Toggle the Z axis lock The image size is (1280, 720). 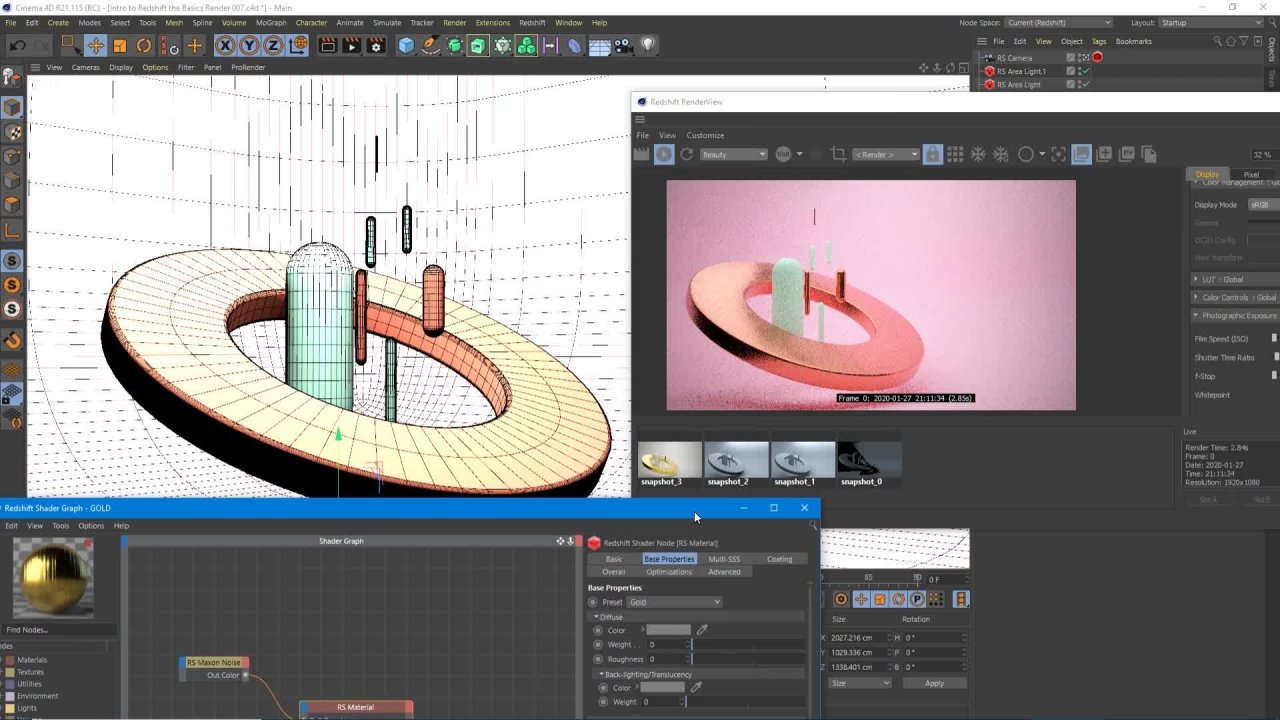click(273, 45)
